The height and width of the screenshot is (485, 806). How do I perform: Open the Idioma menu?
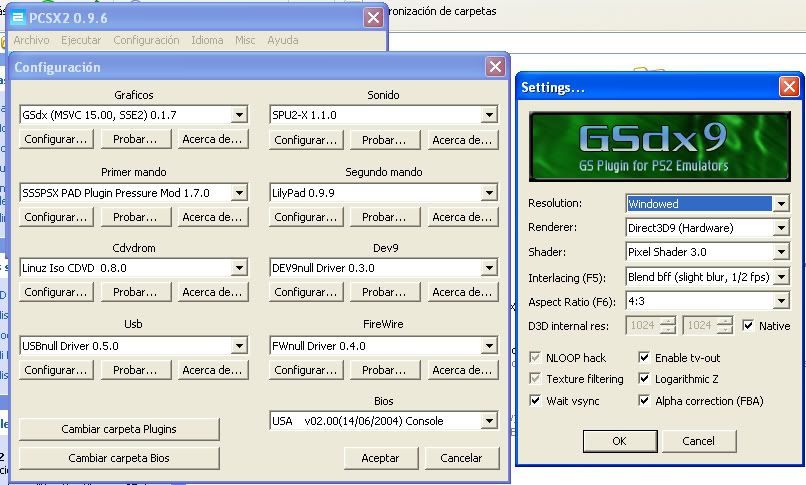pos(207,40)
